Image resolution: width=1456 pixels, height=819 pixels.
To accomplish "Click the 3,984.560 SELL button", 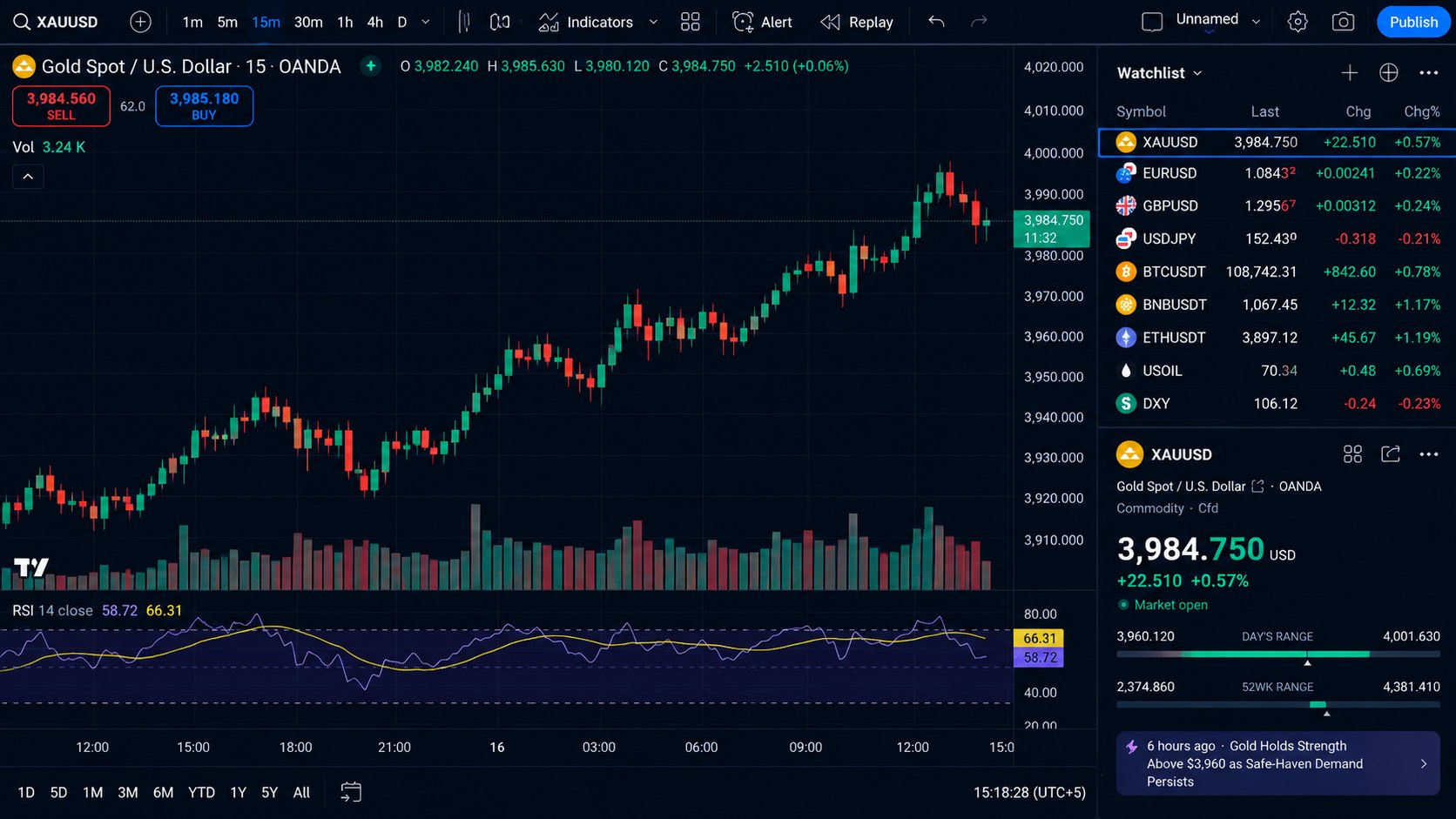I will point(61,106).
